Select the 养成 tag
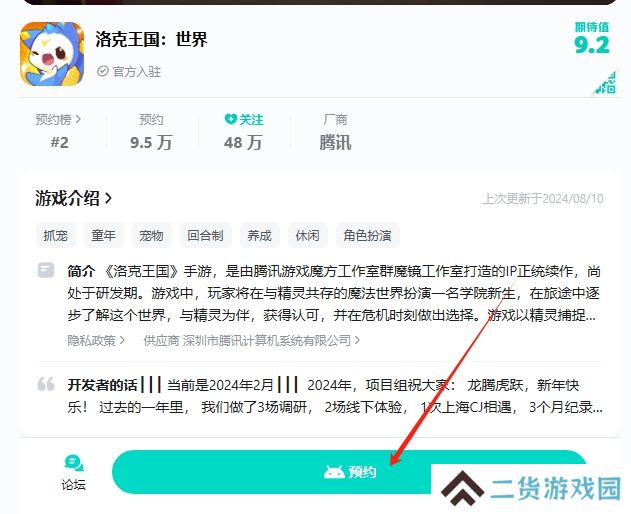631x514 pixels. tap(260, 235)
